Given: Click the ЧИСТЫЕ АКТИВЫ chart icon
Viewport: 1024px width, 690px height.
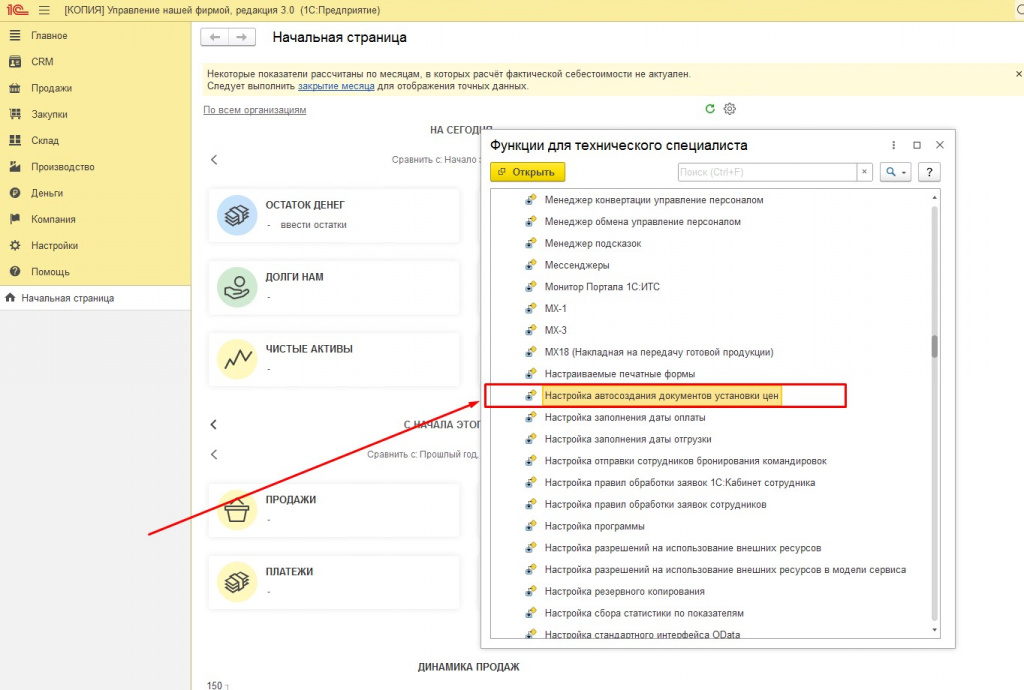Looking at the screenshot, I should click(x=236, y=358).
